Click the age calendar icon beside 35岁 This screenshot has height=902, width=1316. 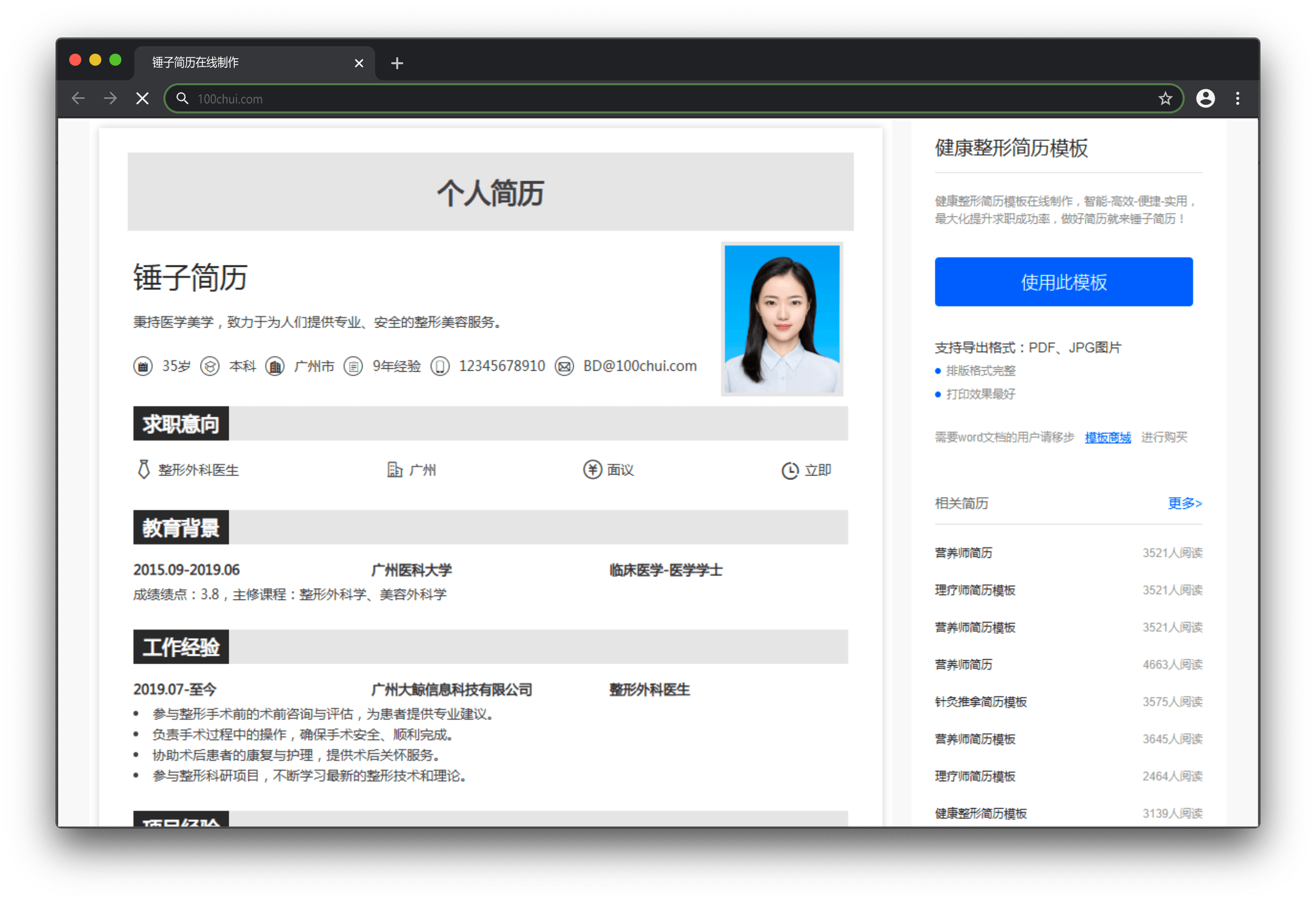(x=143, y=367)
